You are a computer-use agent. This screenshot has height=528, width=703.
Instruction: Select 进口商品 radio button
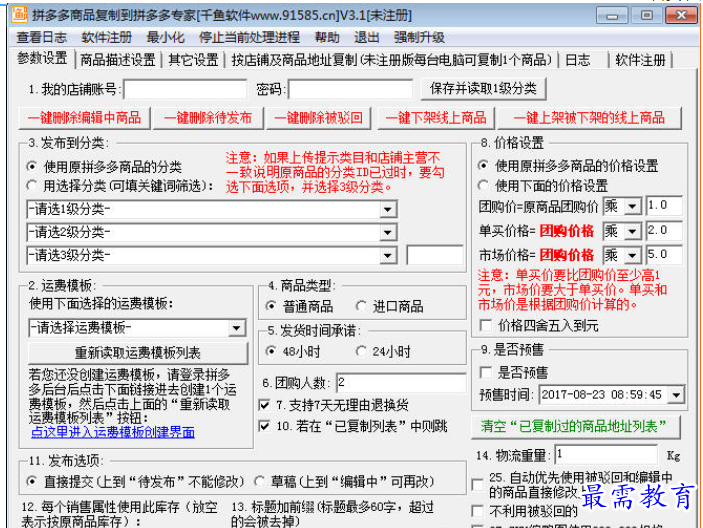click(361, 306)
